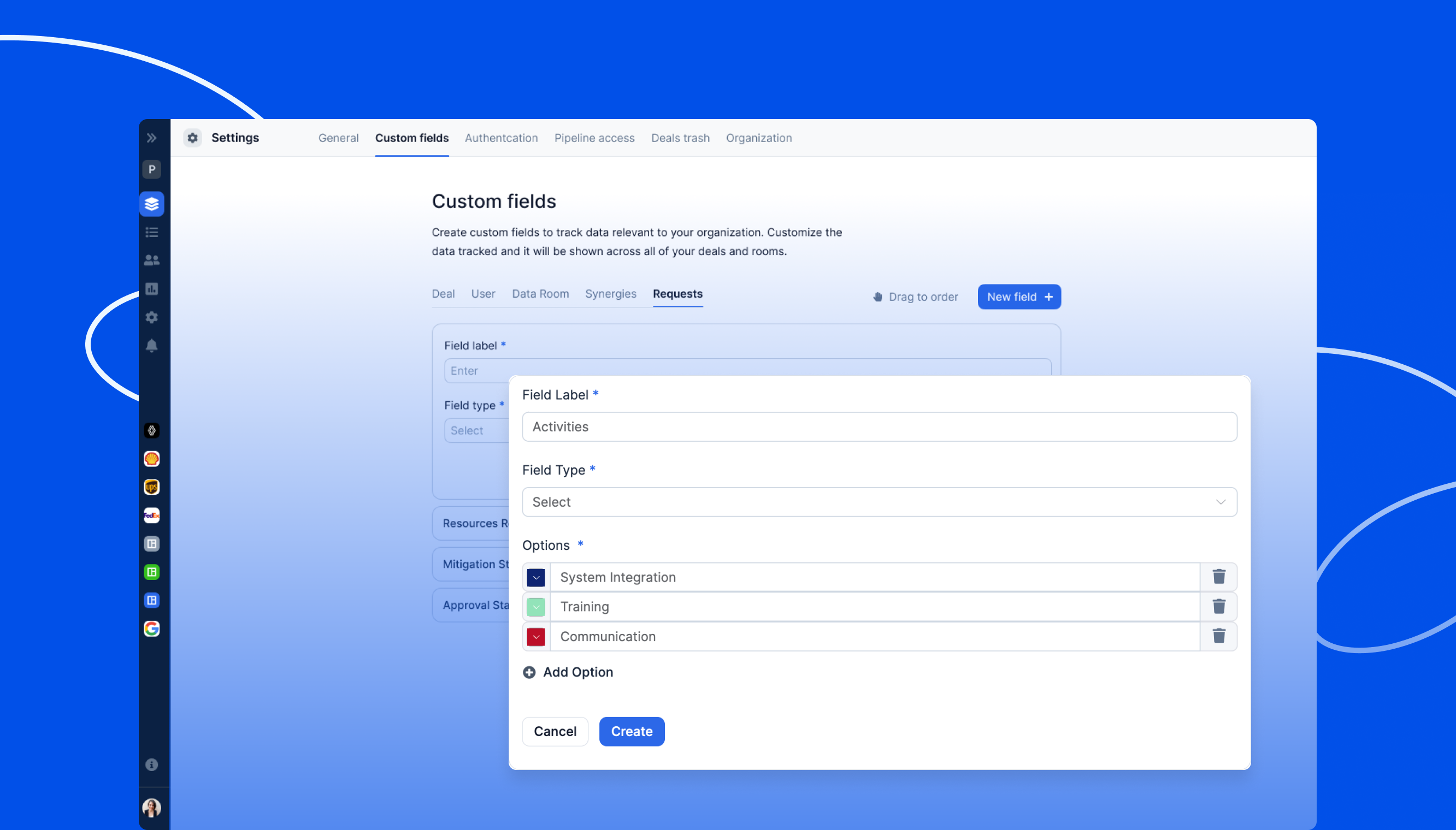Open the Pipeline access tab

click(594, 138)
